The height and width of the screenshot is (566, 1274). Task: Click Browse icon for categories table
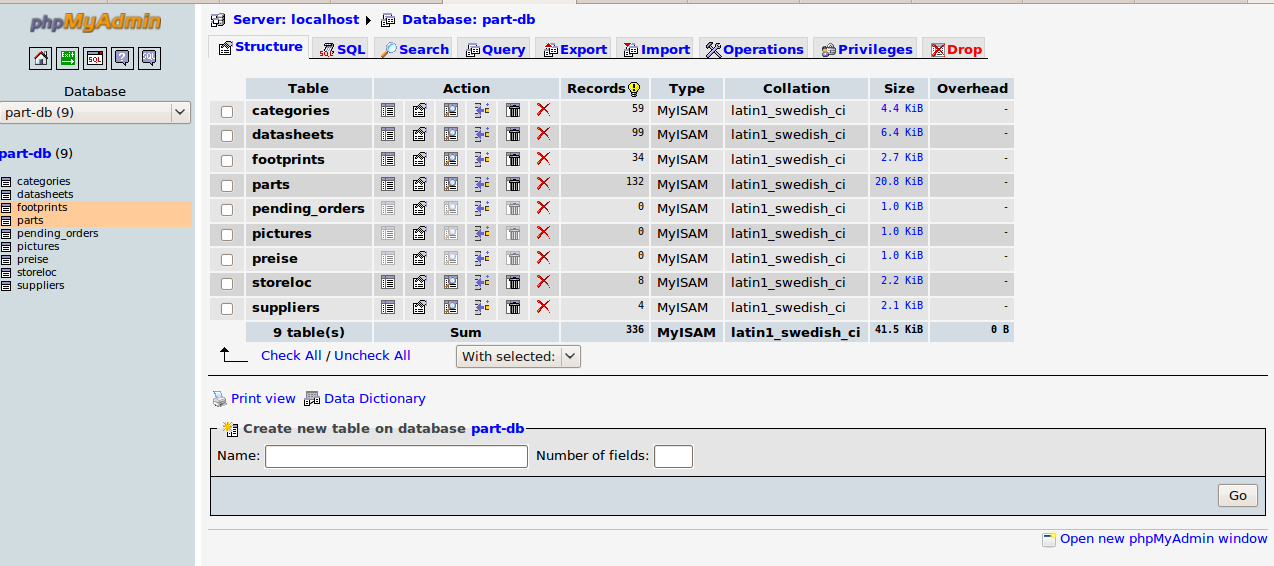(x=388, y=110)
